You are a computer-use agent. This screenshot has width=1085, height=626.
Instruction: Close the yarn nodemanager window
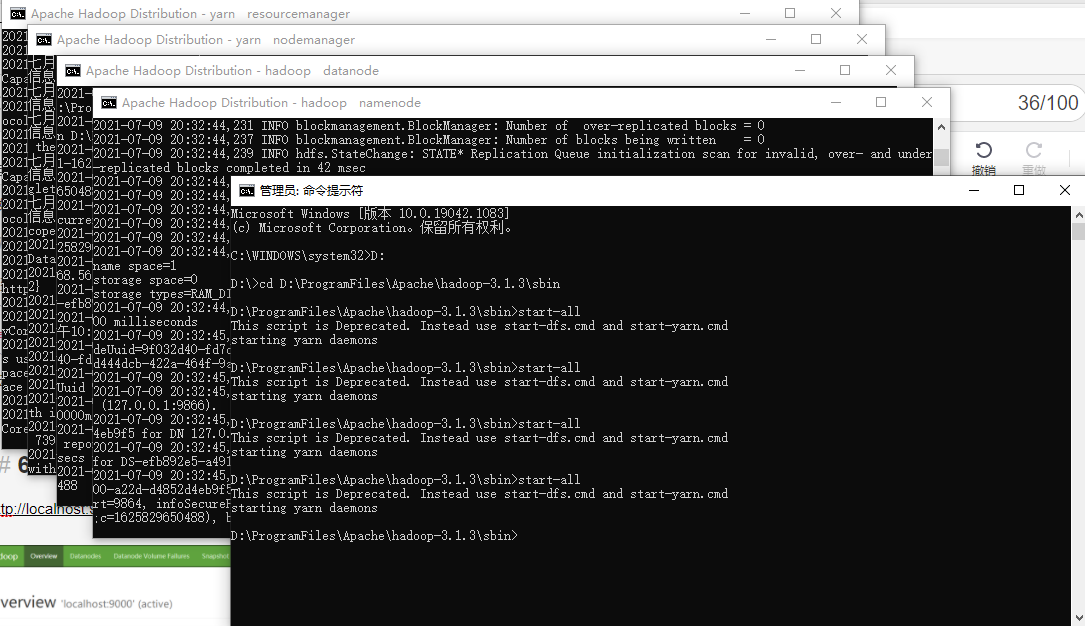861,39
